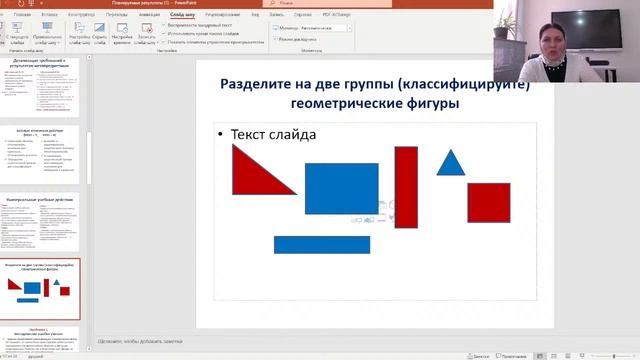The image size is (640, 360).
Task: Open the PDF-XChange tab
Action: [336, 15]
